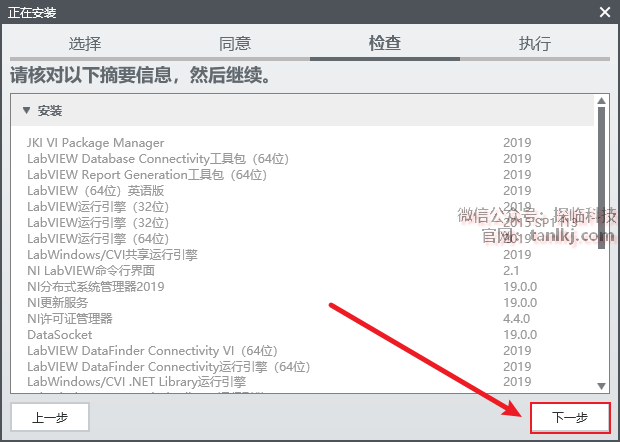Close the 正在安装 installer window
620x442 pixels.
605,12
